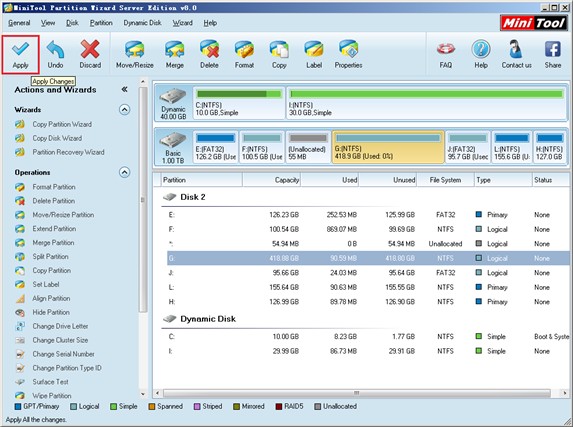573x427 pixels.
Task: Select the I:(NTFS) 30.0 GB disk map block
Action: pyautogui.click(x=426, y=103)
